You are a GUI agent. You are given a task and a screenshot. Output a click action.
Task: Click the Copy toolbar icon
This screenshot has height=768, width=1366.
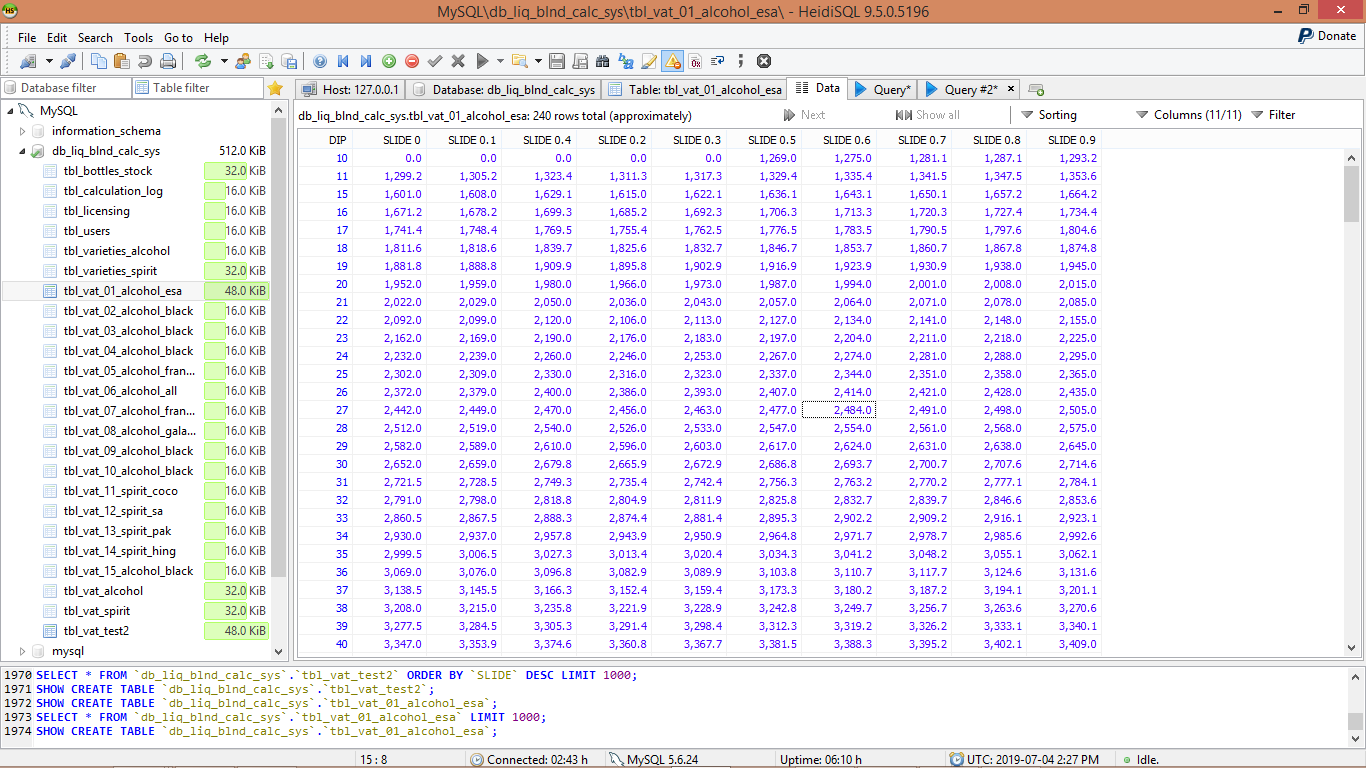click(99, 61)
